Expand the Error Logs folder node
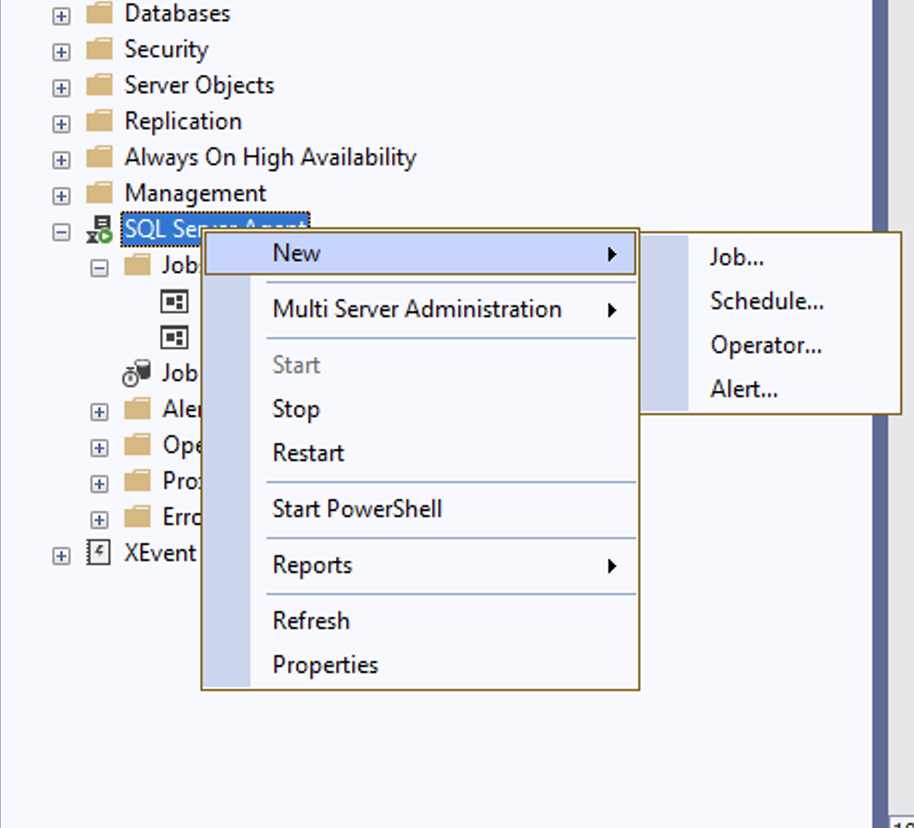The height and width of the screenshot is (828, 914). [99, 520]
